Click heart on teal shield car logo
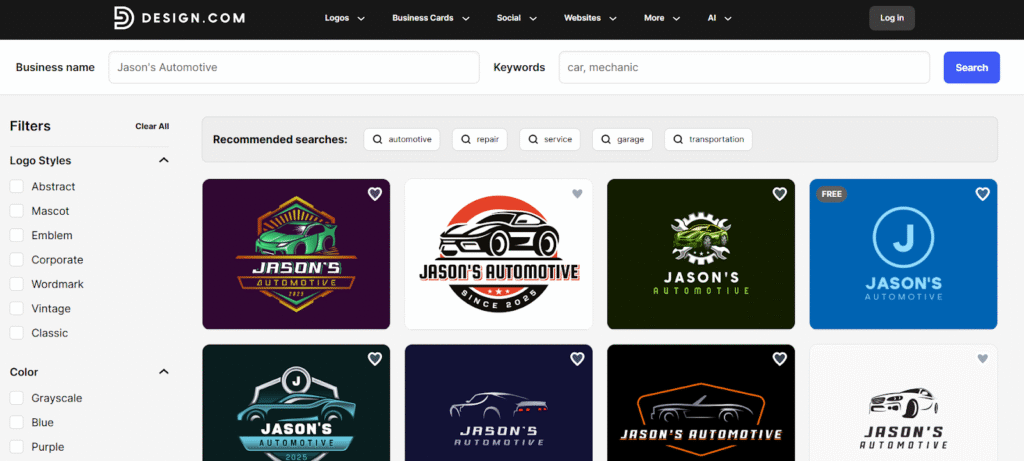1024x461 pixels. [374, 359]
